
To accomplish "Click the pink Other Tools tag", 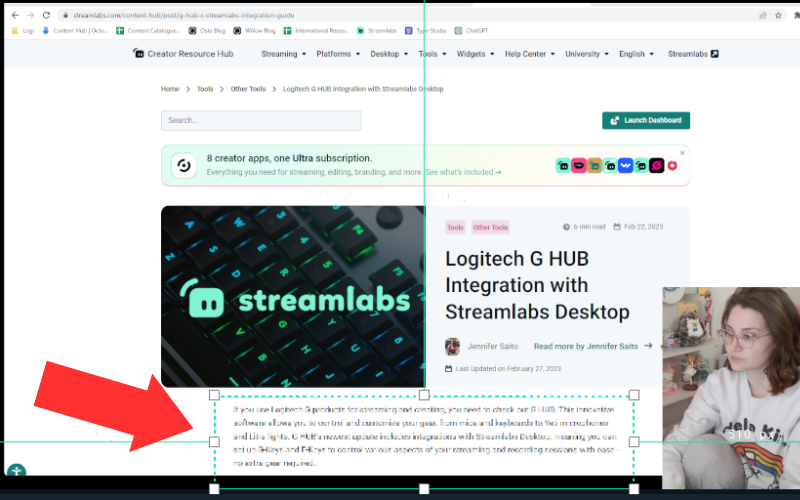I will [490, 228].
